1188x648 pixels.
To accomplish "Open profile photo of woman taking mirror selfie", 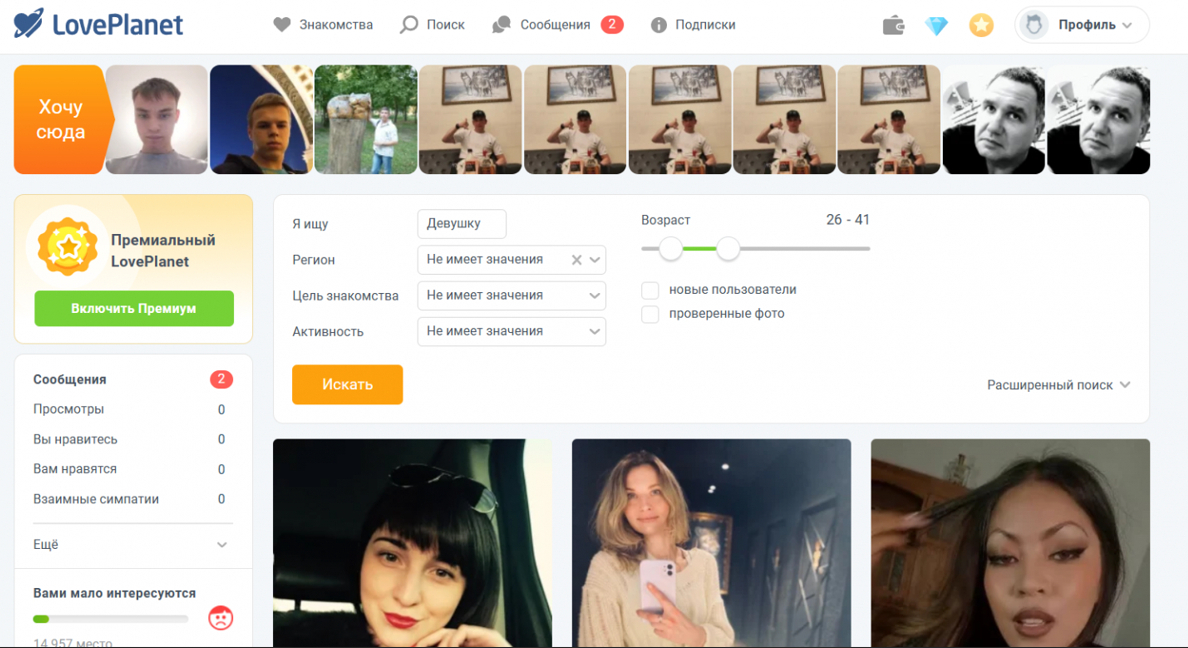I will pos(711,543).
